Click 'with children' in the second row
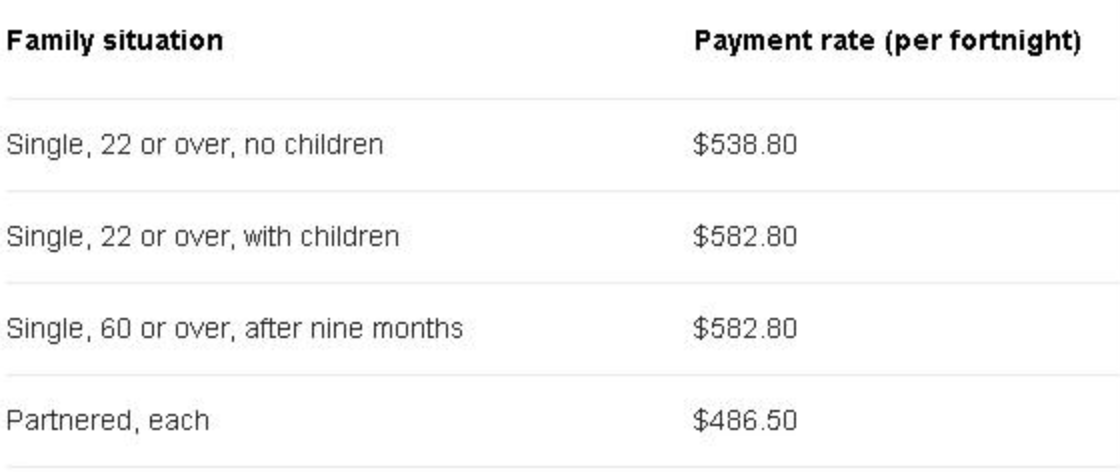Image resolution: width=1120 pixels, height=472 pixels. click(320, 237)
